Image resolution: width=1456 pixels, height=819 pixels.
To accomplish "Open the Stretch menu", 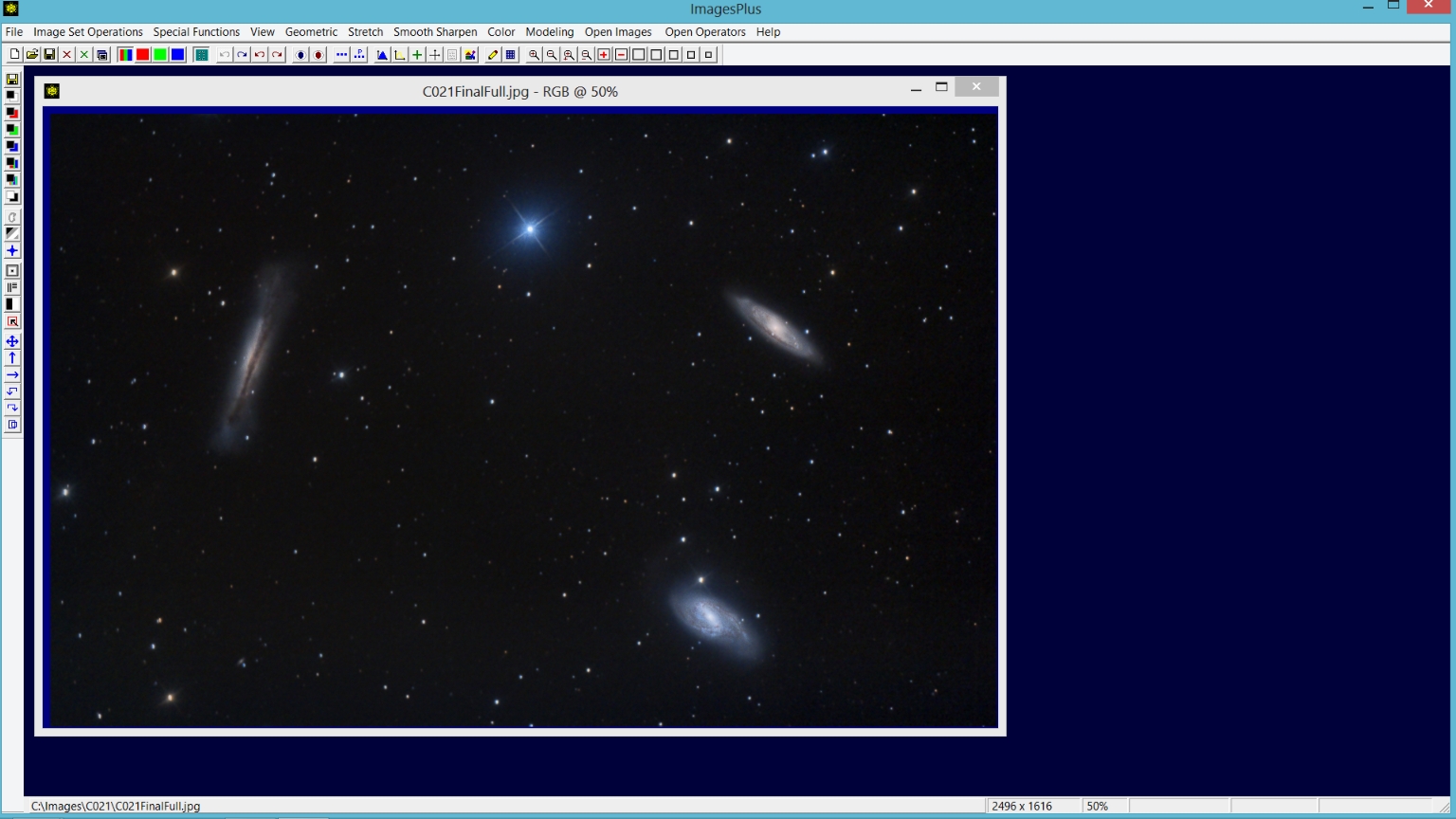I will [x=365, y=32].
